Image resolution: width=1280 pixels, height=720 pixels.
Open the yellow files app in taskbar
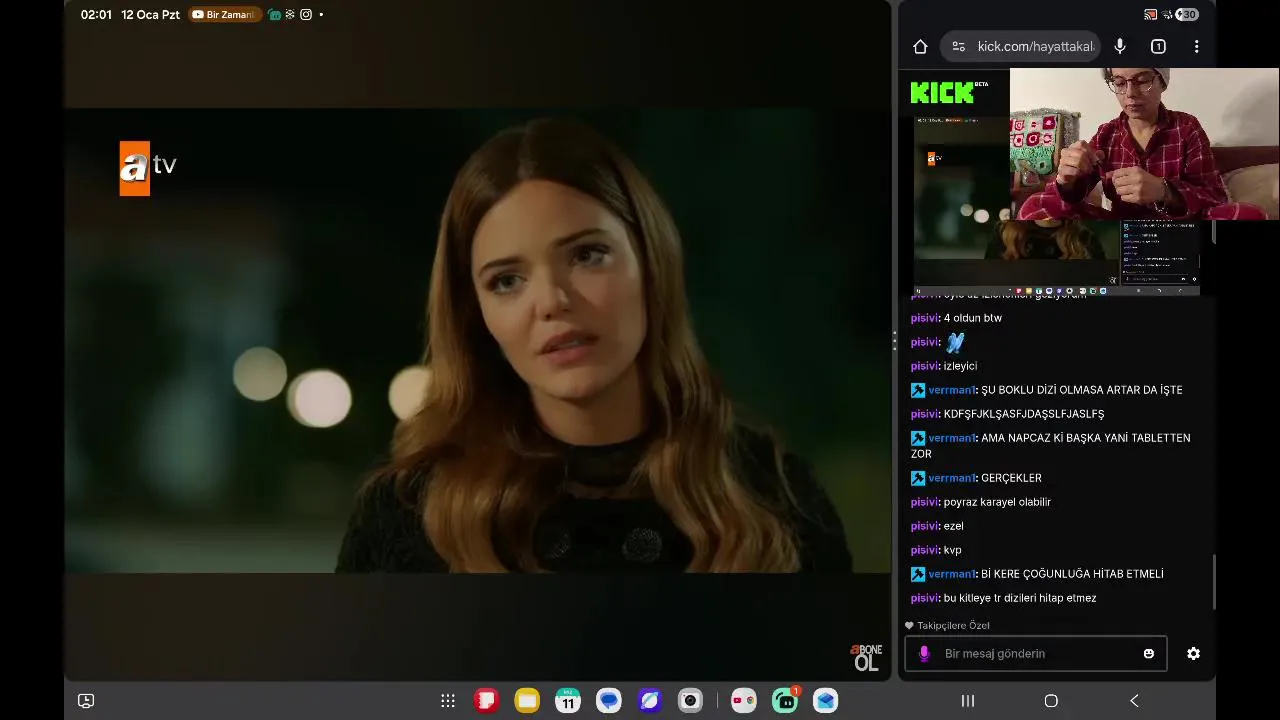click(527, 701)
